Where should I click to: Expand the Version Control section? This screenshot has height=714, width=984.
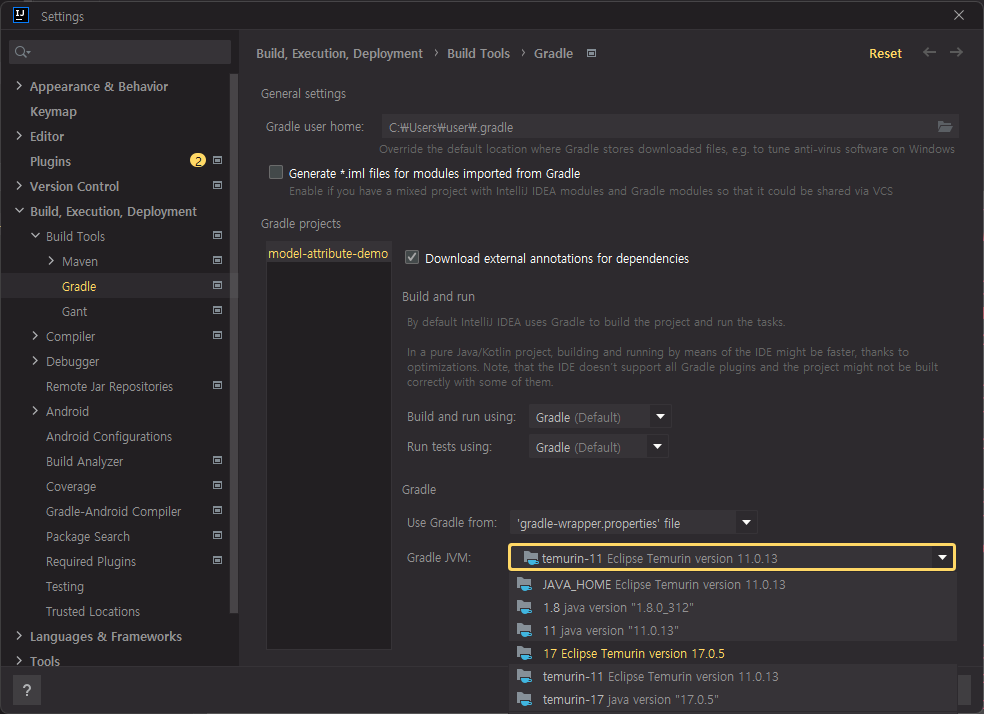coord(19,186)
